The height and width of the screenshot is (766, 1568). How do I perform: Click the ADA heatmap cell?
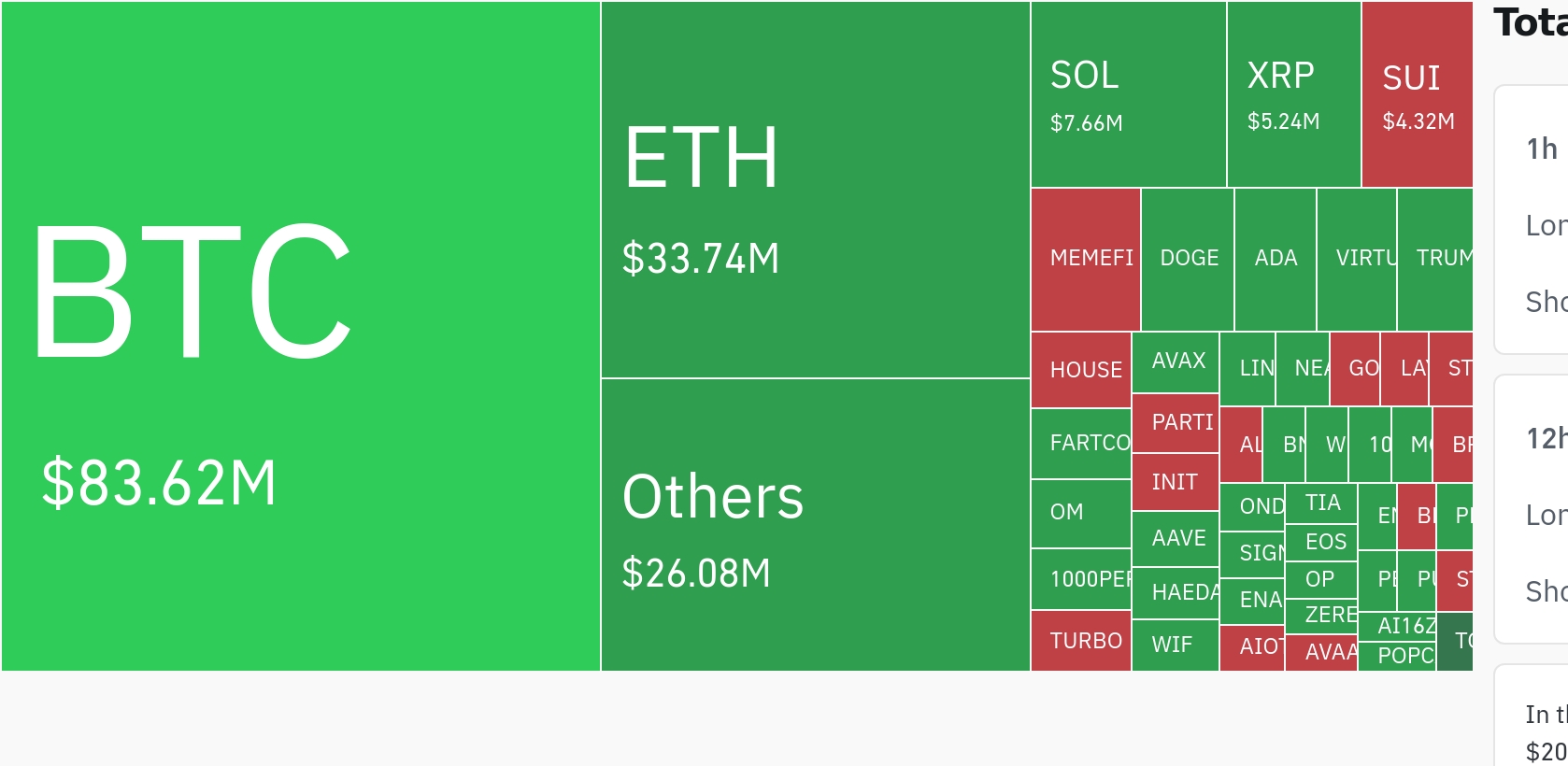(x=1276, y=260)
